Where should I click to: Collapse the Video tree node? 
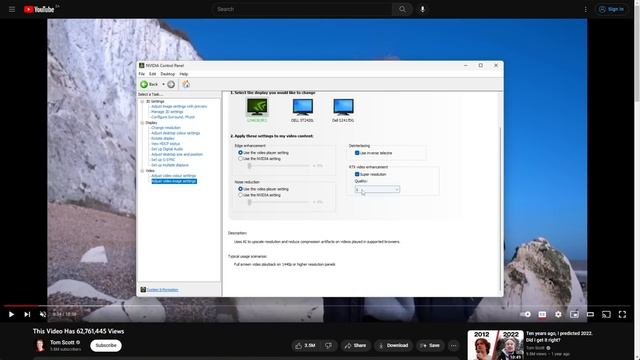pyautogui.click(x=142, y=171)
